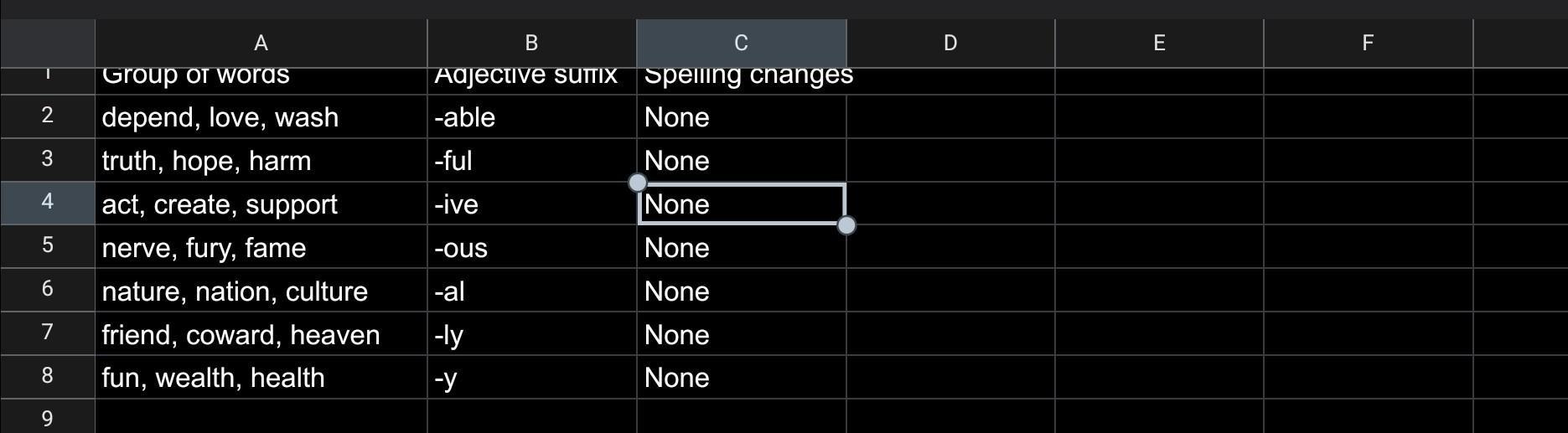The image size is (1568, 433).
Task: Click top-left selection handle of selected cell
Action: pyautogui.click(x=638, y=183)
